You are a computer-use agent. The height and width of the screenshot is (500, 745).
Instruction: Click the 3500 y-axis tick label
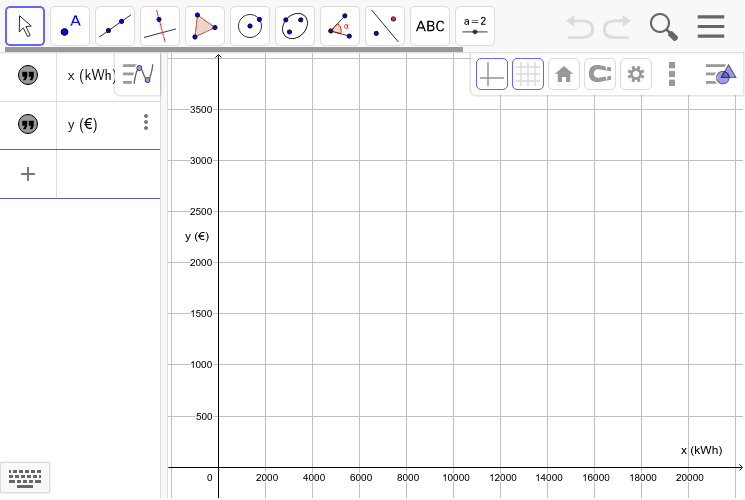point(201,110)
